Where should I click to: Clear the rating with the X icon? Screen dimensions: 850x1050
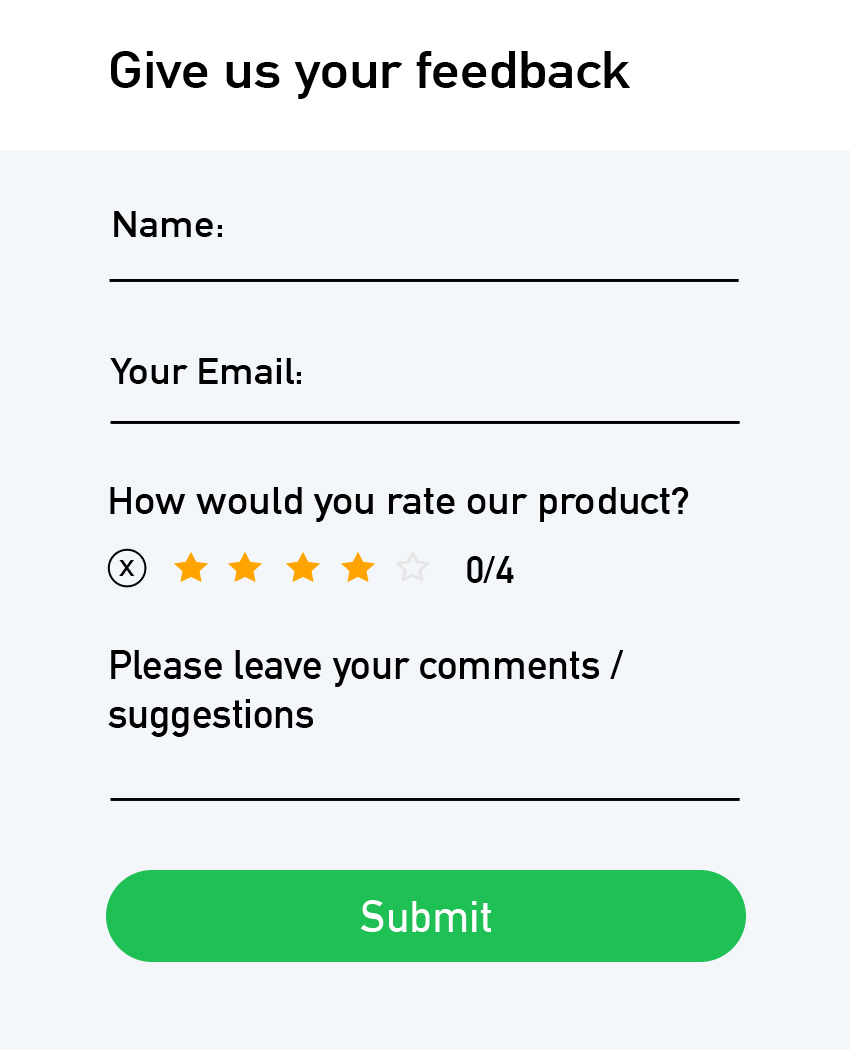(x=127, y=568)
